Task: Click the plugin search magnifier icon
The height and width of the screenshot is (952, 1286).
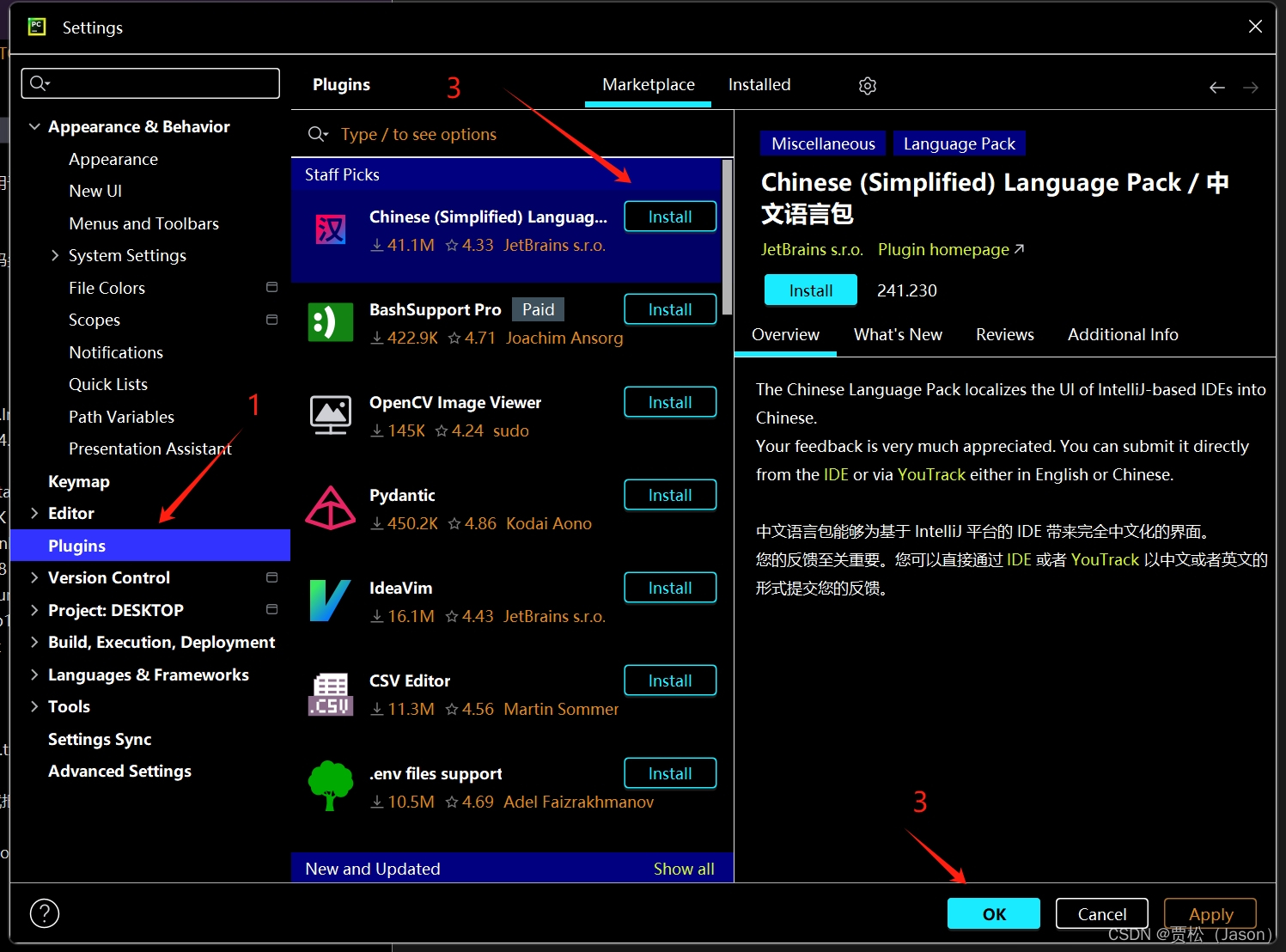Action: pos(318,134)
